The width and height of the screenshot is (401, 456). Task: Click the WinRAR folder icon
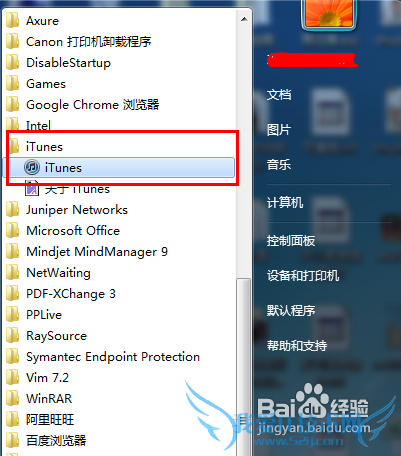click(13, 398)
